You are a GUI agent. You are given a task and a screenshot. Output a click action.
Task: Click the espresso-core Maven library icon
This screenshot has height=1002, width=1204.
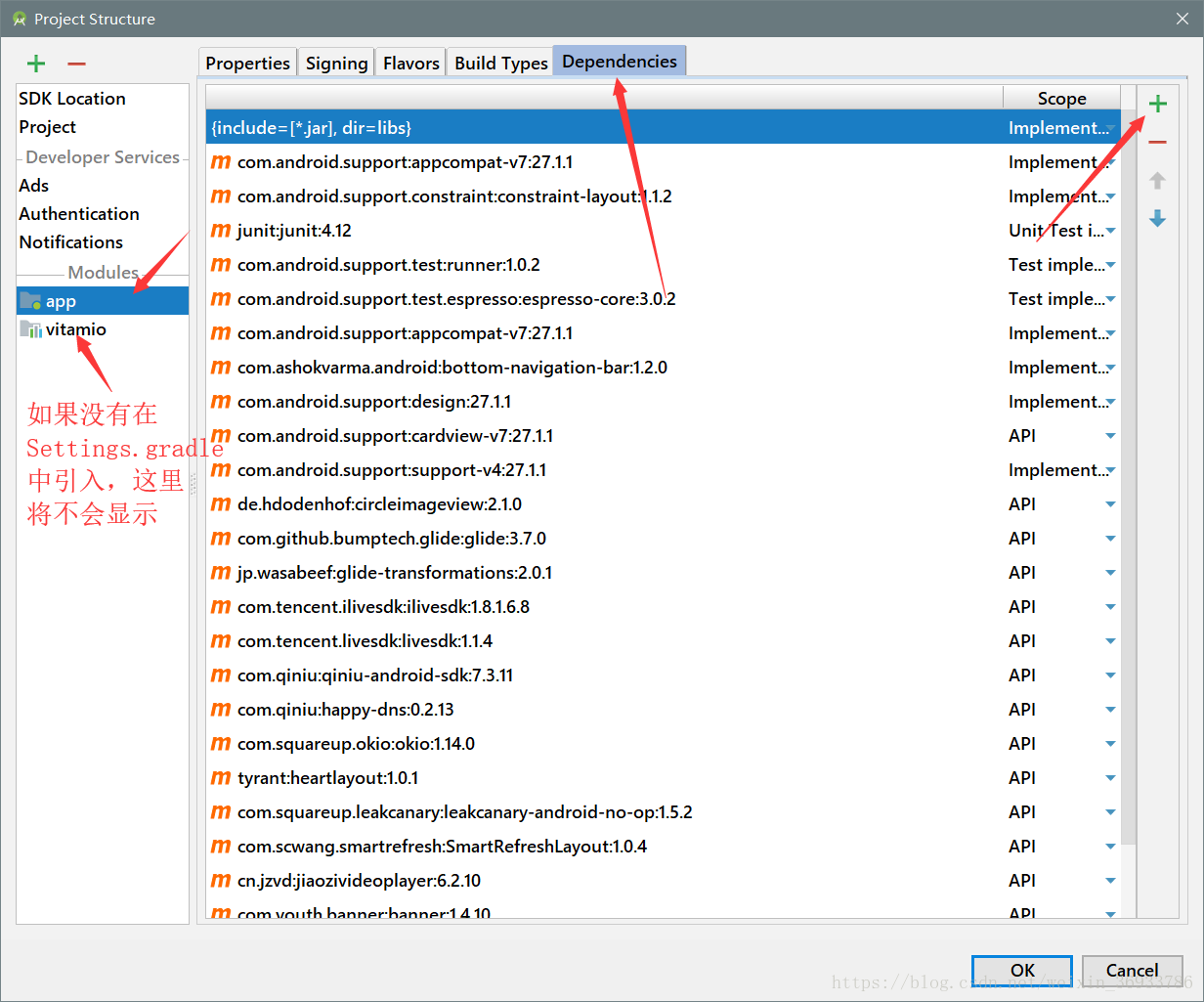[x=221, y=299]
